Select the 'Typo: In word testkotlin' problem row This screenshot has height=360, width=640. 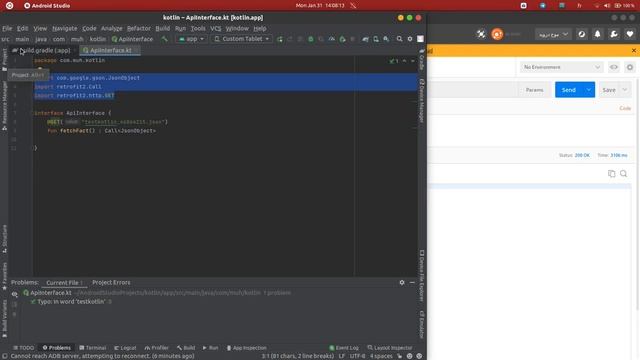pos(71,302)
